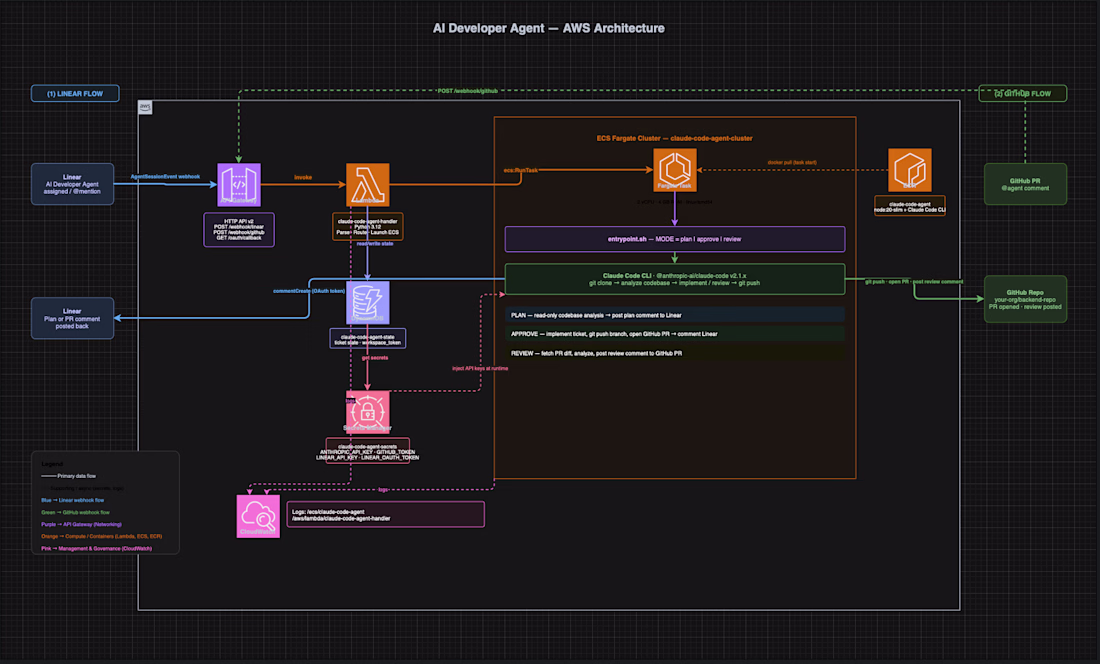This screenshot has width=1100, height=664.
Task: Click the ecs:RunTask arrow label
Action: (521, 170)
